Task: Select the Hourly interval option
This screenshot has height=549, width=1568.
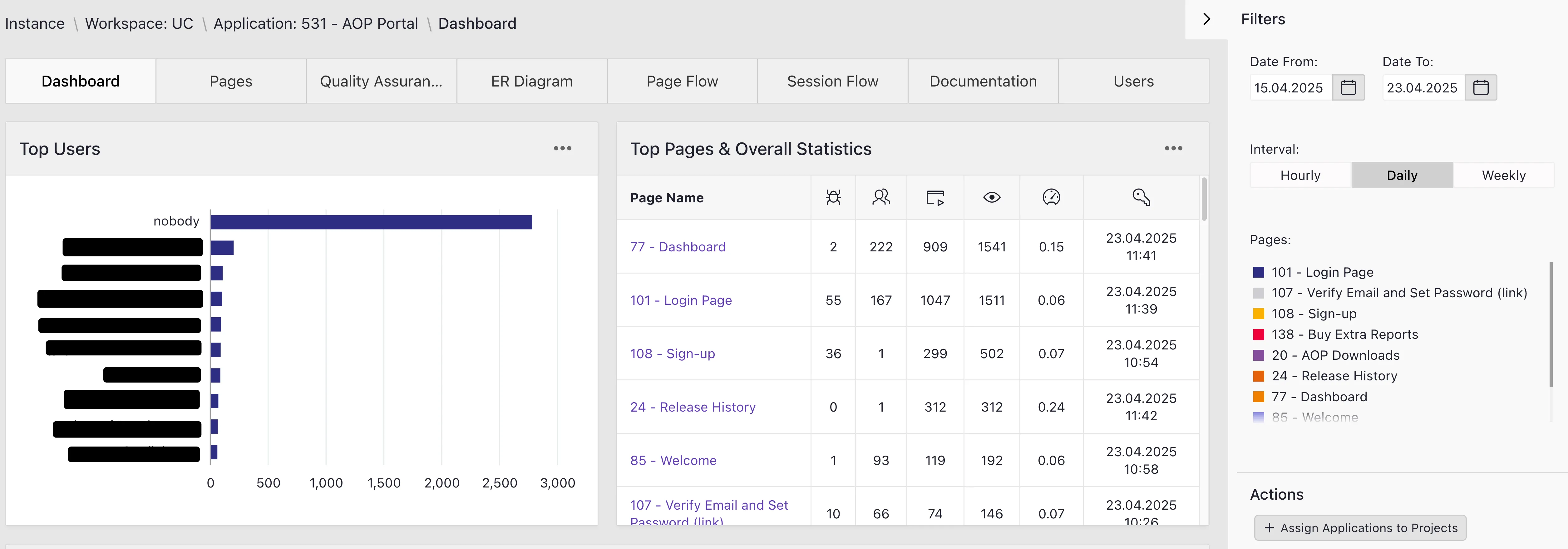Action: [1300, 175]
